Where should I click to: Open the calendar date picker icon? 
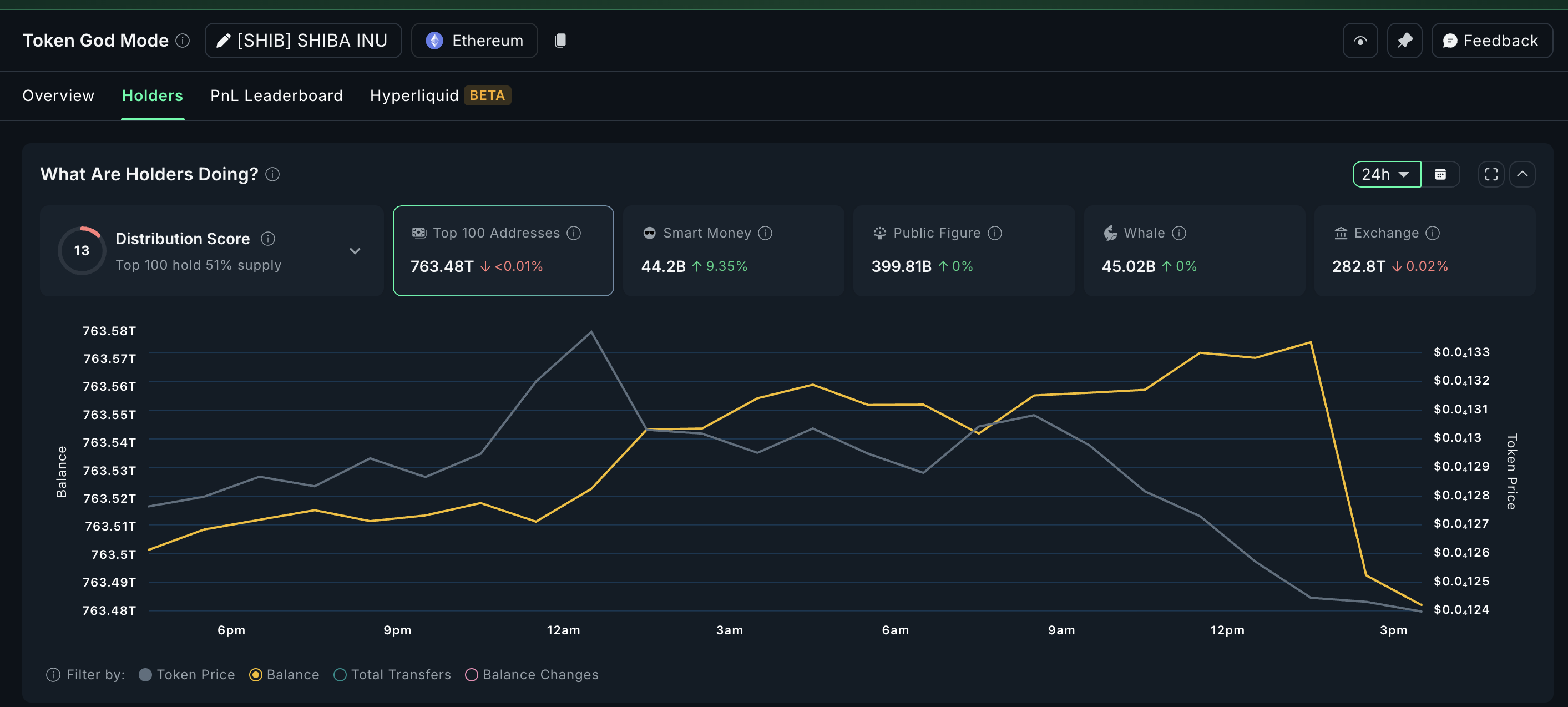point(1440,175)
